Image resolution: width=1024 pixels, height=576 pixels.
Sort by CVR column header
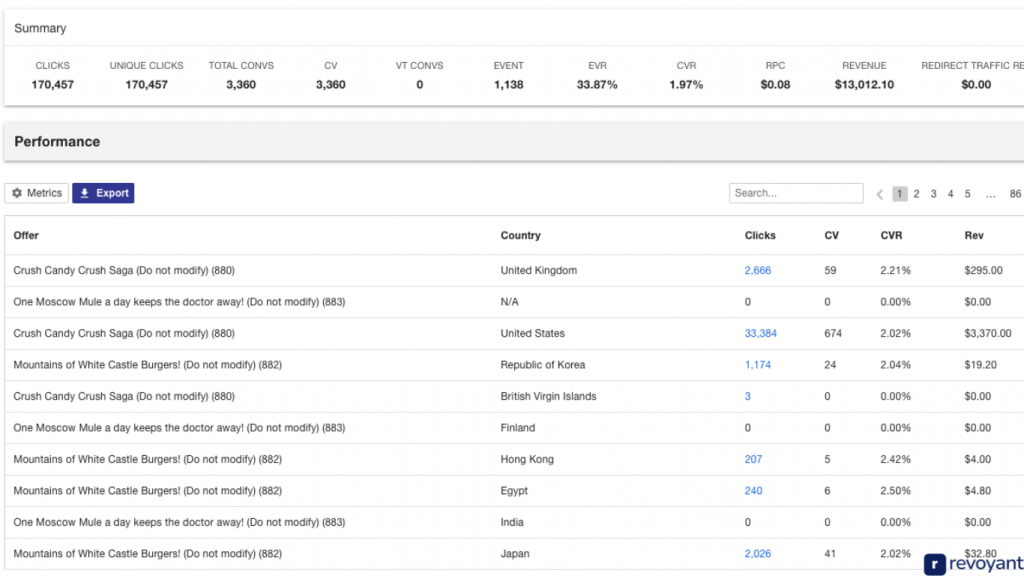891,236
